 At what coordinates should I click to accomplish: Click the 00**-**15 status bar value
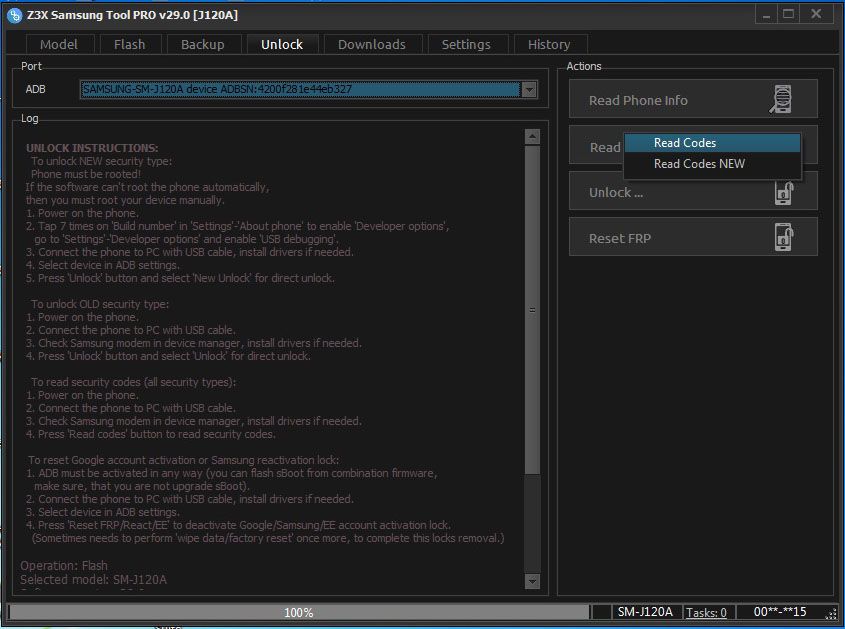point(780,612)
